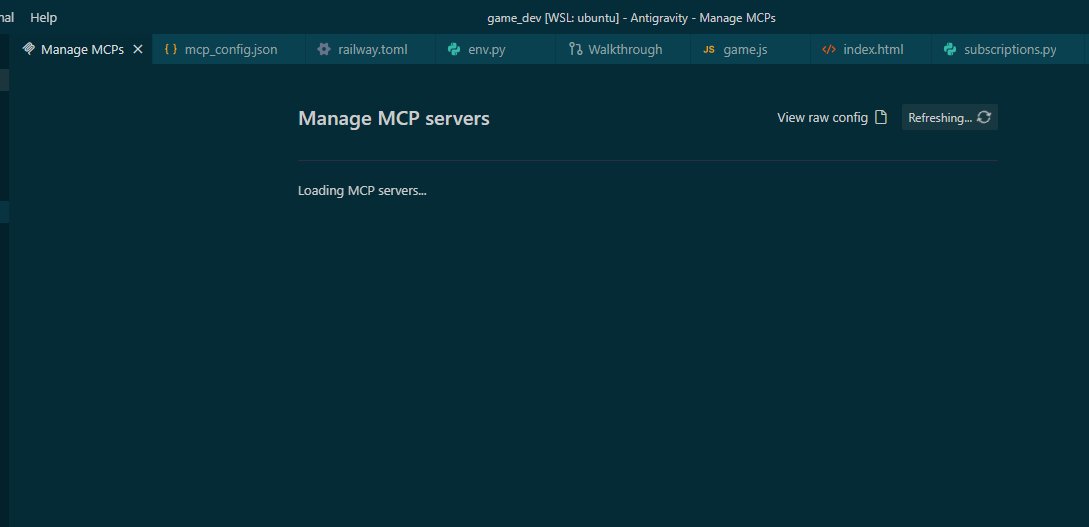Viewport: 1089px width, 527px height.
Task: Open the Walkthrough tab
Action: (623, 49)
